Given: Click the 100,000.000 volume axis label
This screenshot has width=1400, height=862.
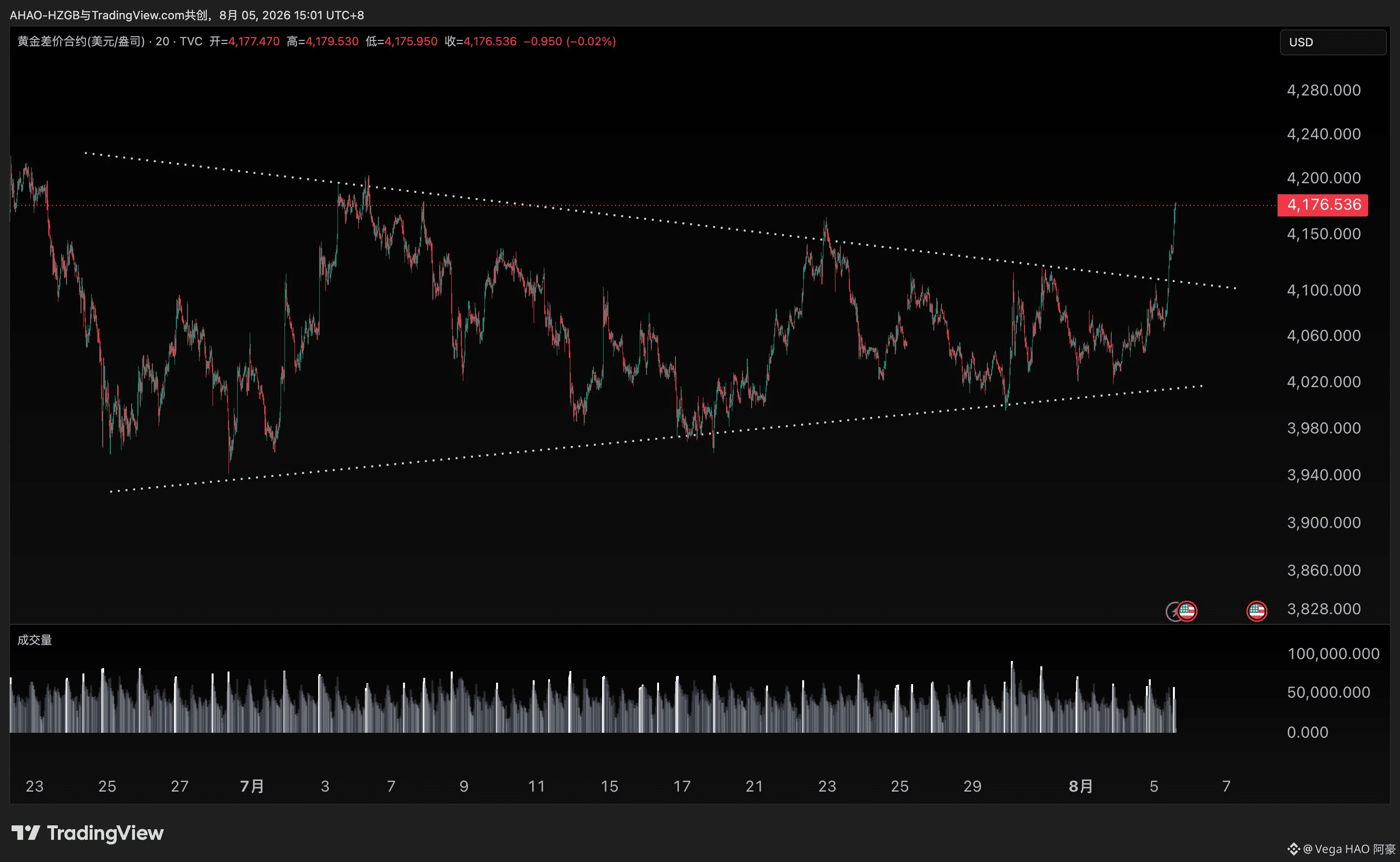Looking at the screenshot, I should point(1333,654).
